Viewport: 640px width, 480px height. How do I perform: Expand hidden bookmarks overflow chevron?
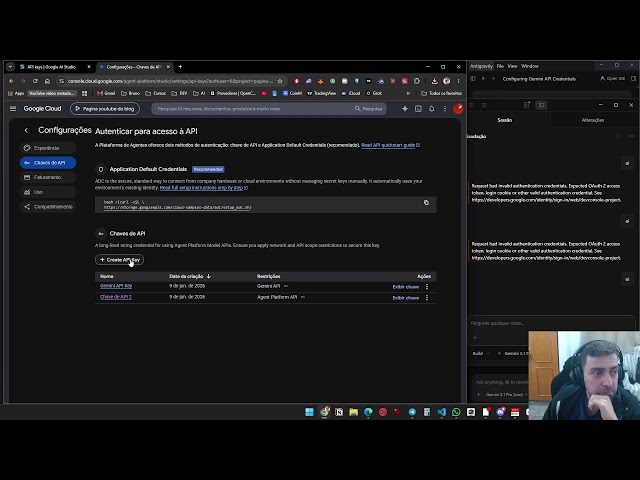[408, 93]
